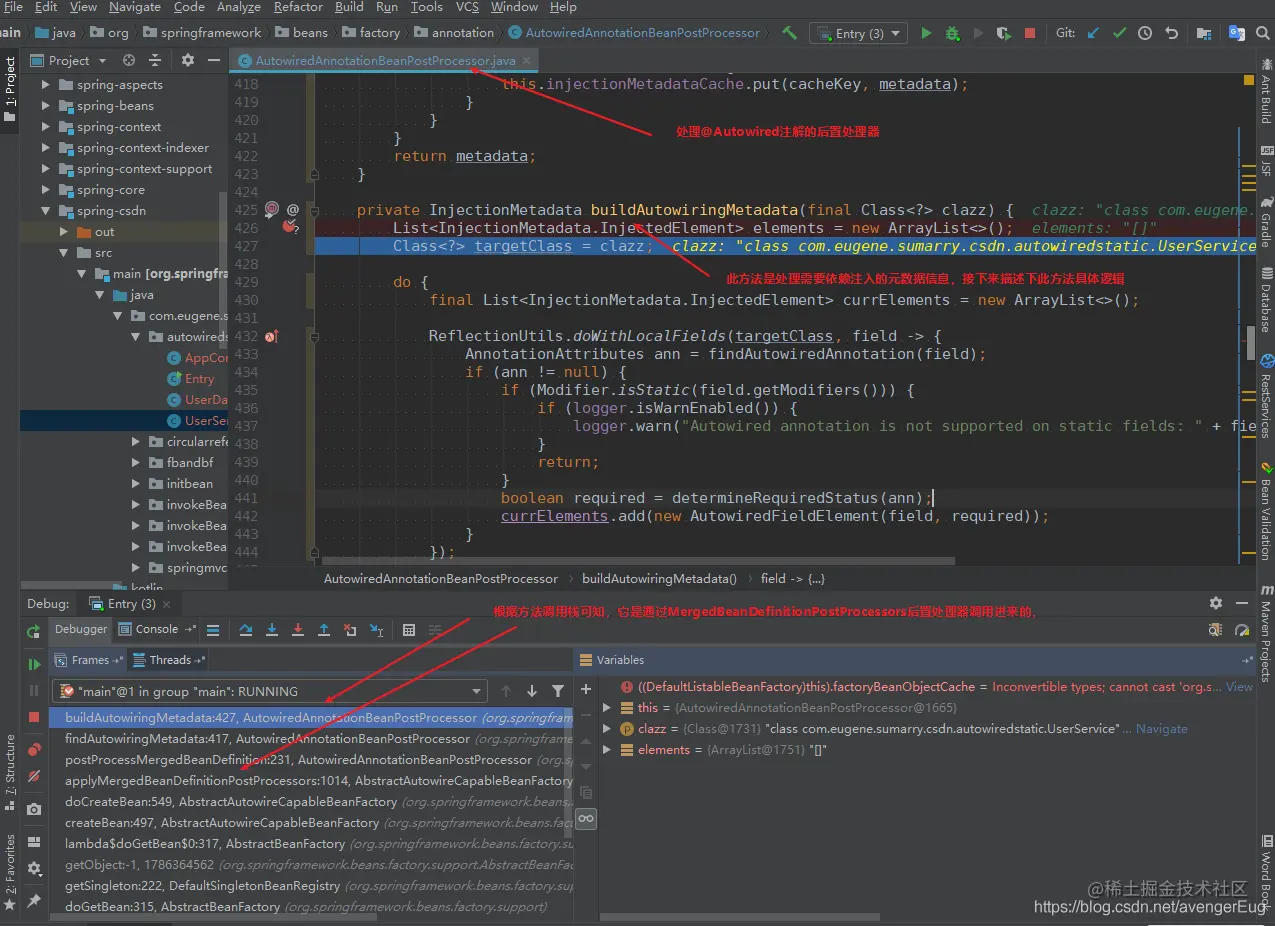Collapse the spring-csdn module node
This screenshot has height=926, width=1275.
45,211
